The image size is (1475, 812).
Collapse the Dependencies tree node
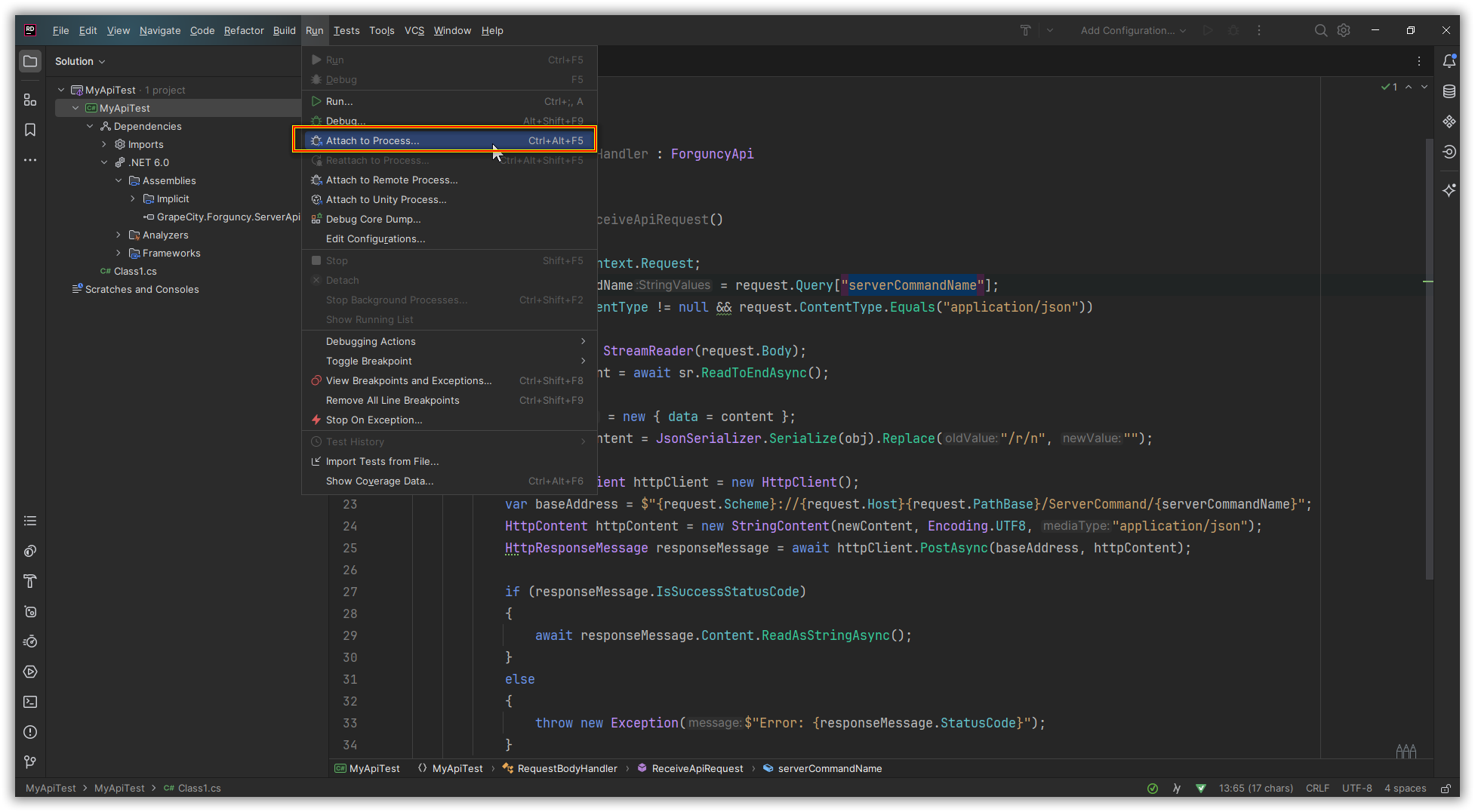tap(90, 126)
